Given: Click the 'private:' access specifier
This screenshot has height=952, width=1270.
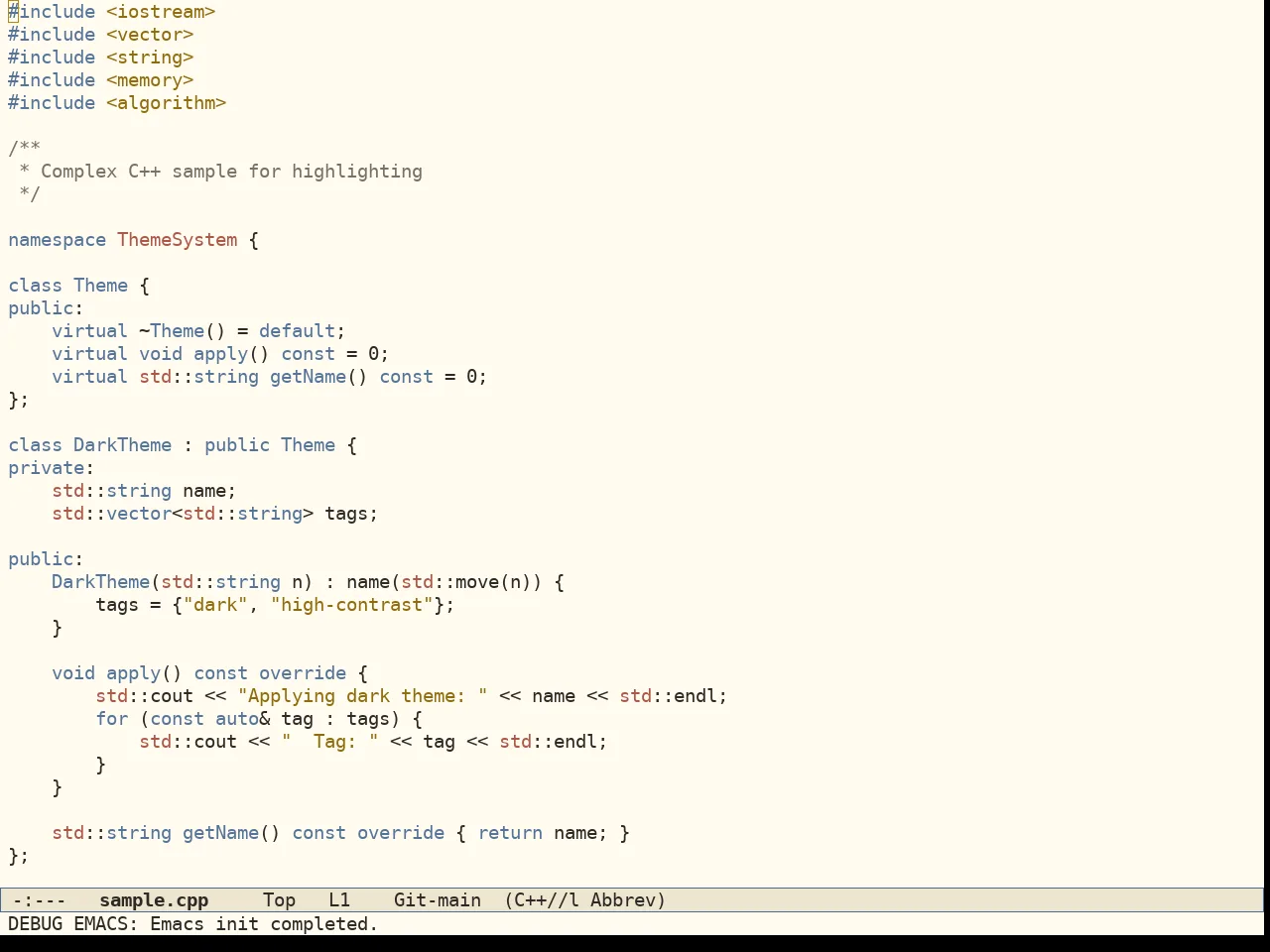Looking at the screenshot, I should click(52, 468).
